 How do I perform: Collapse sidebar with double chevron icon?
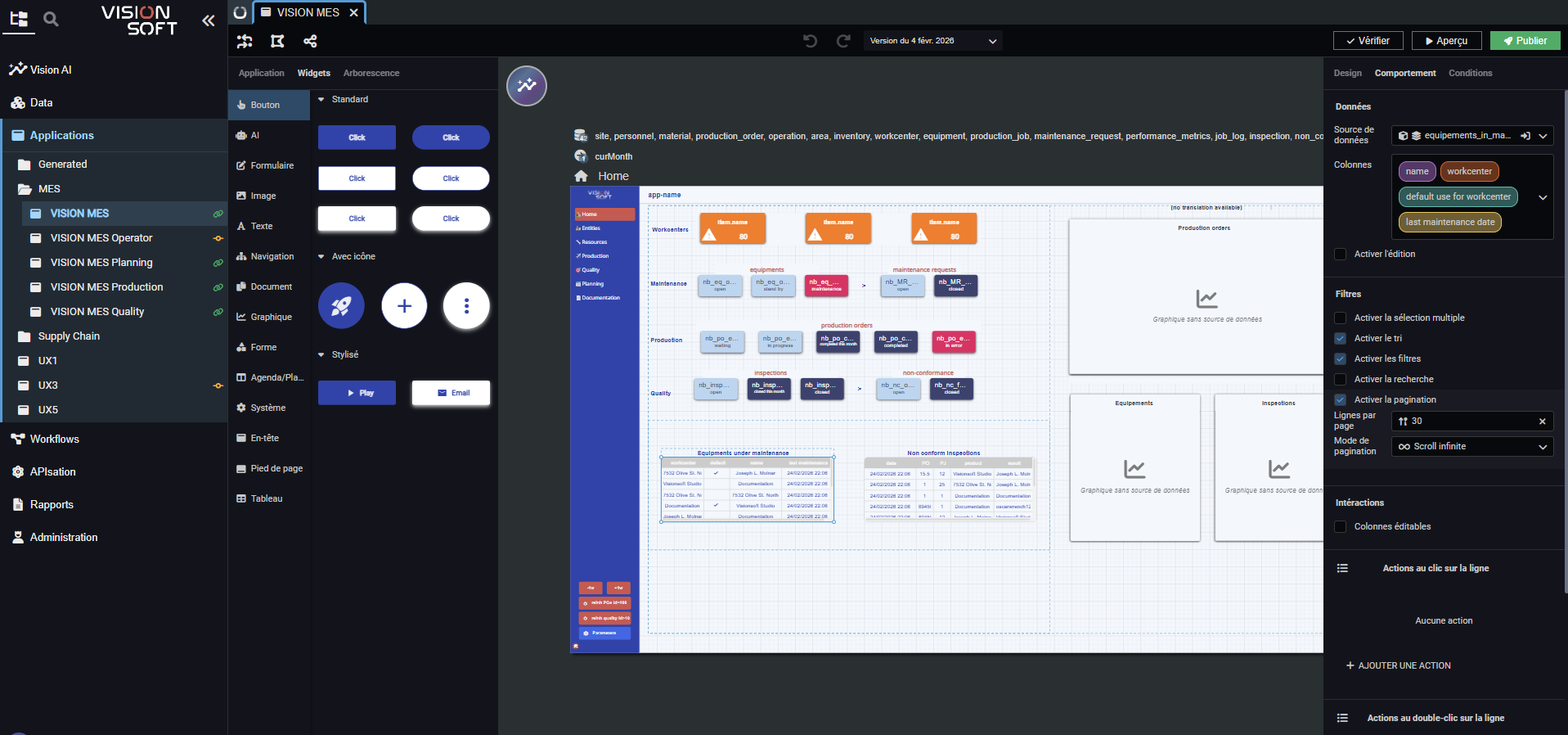coord(209,20)
